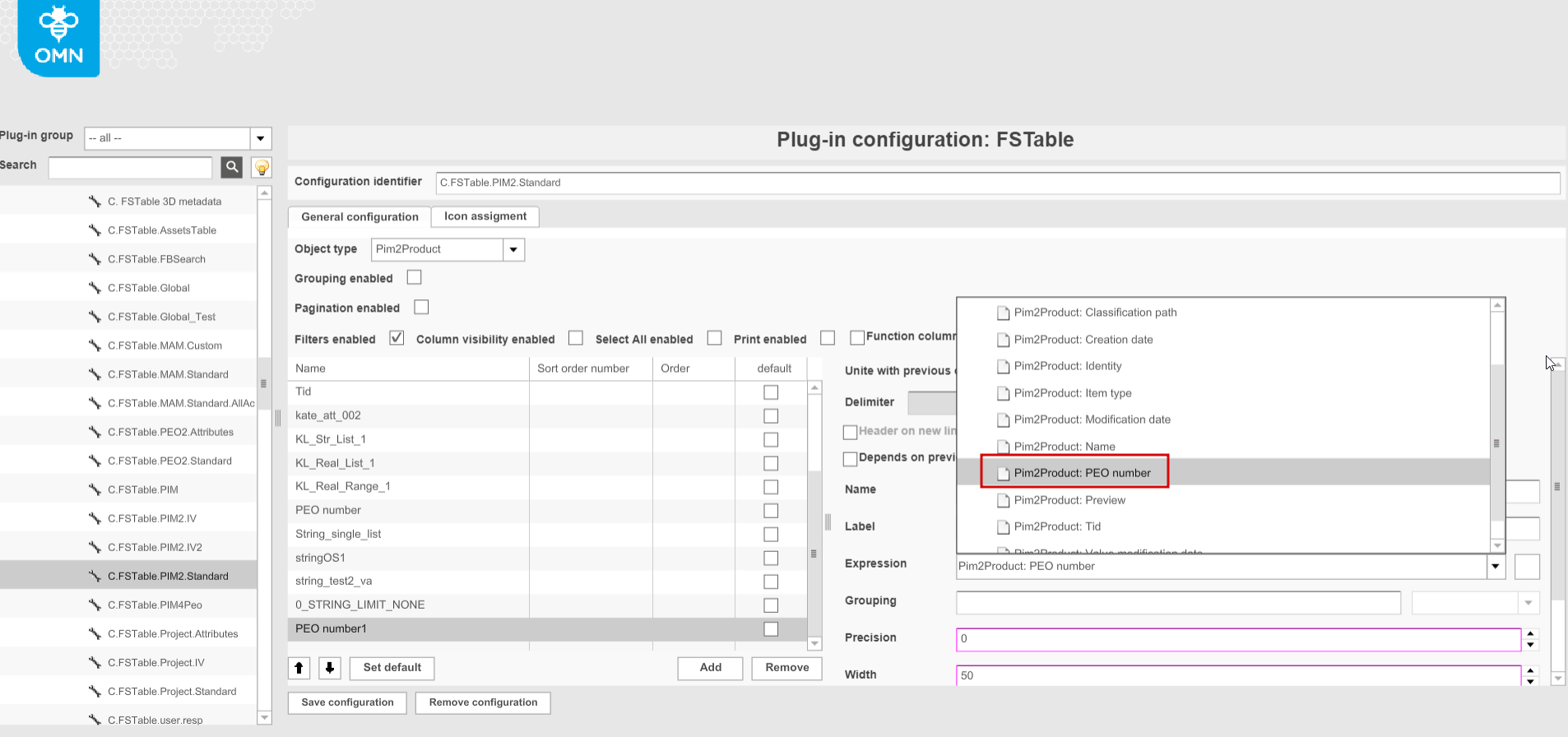Expand the Object type dropdown
1568x737 pixels.
(513, 249)
